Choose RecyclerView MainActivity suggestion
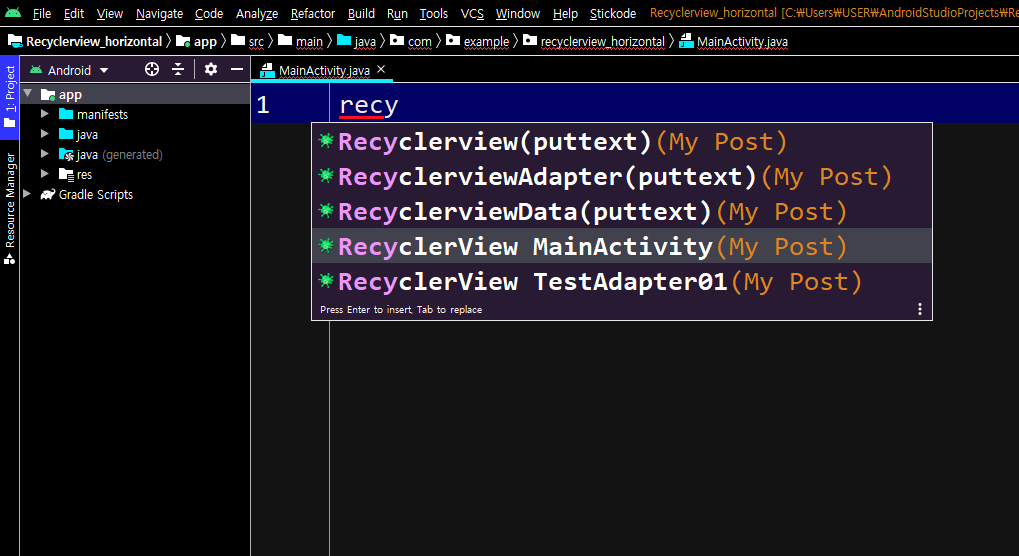This screenshot has height=556, width=1019. click(x=622, y=246)
